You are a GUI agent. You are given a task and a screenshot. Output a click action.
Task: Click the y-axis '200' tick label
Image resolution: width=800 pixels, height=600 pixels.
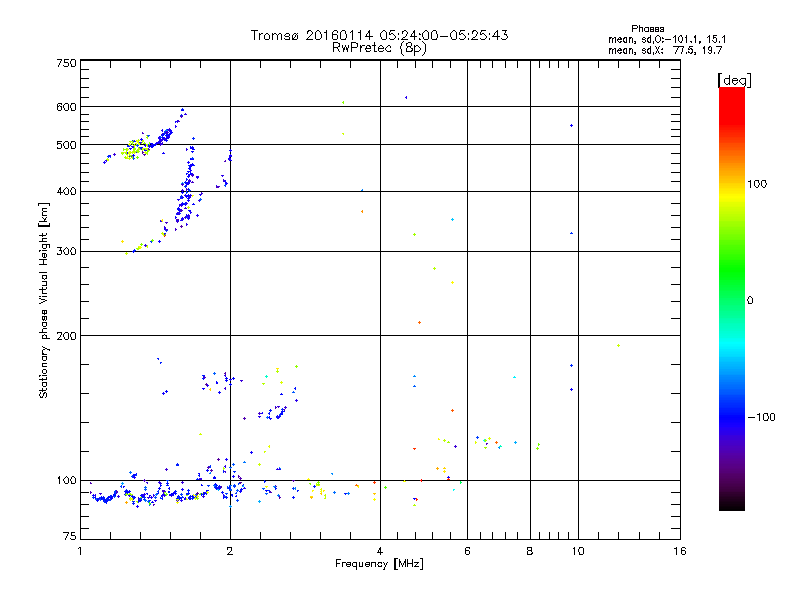point(67,336)
